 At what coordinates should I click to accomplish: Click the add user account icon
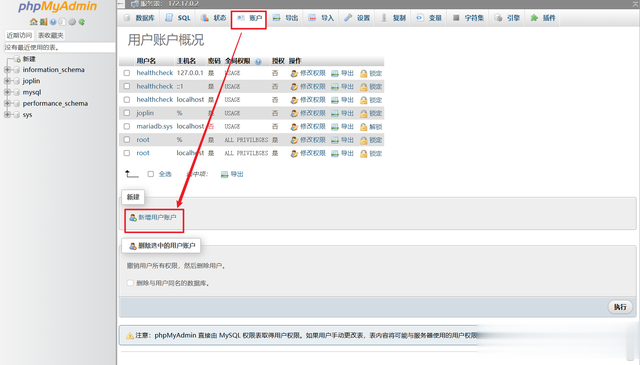[x=133, y=218]
